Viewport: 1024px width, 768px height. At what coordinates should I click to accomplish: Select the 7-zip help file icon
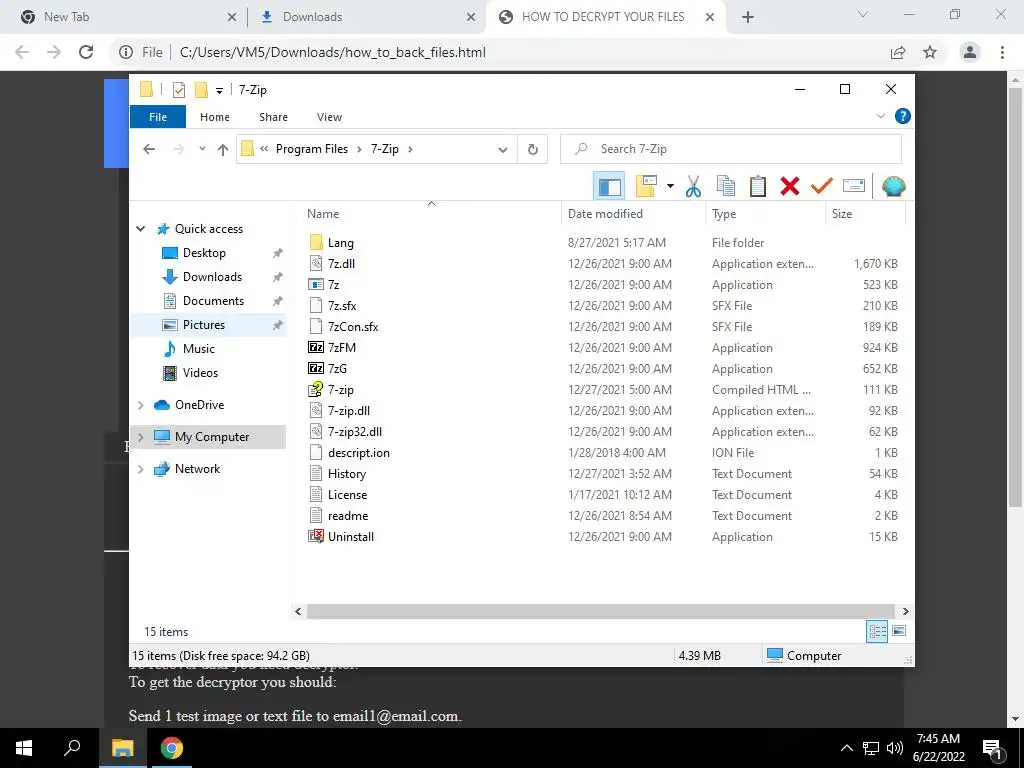pos(316,389)
